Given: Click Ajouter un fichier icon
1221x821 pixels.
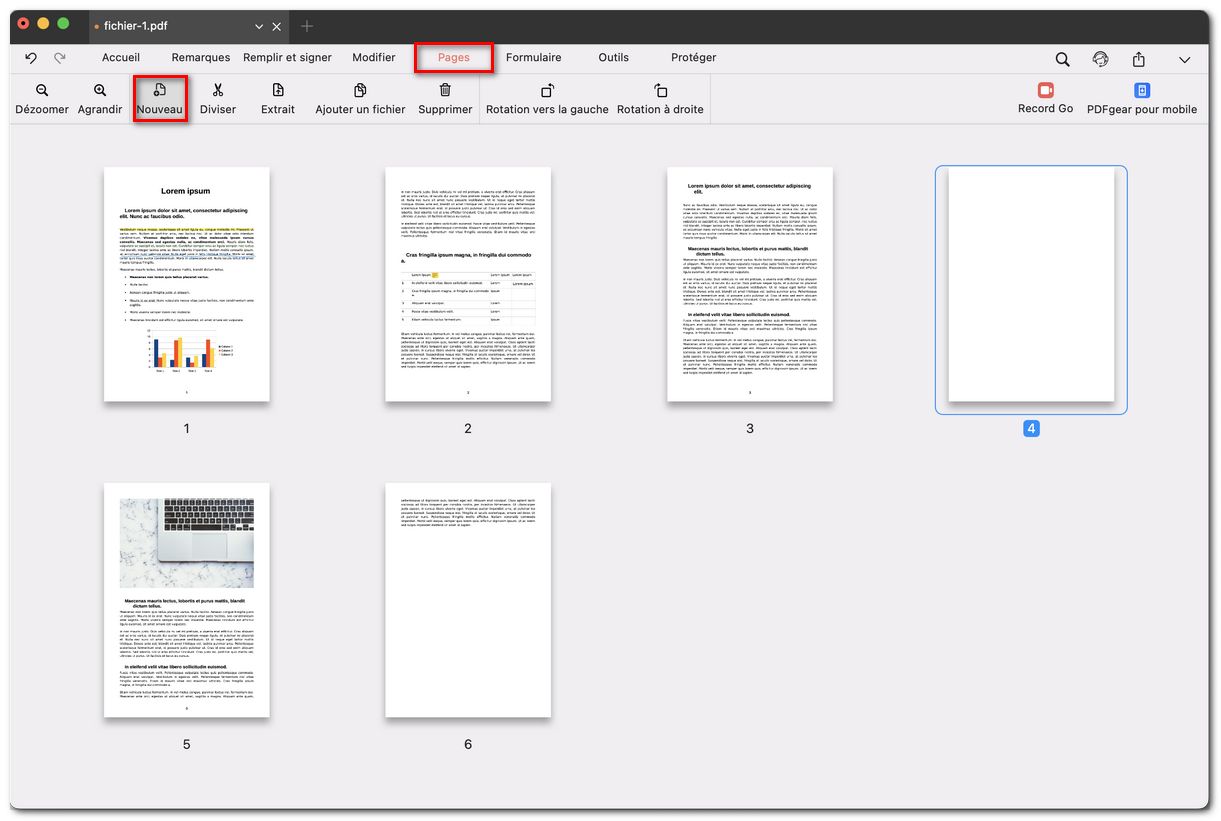Looking at the screenshot, I should (x=360, y=91).
